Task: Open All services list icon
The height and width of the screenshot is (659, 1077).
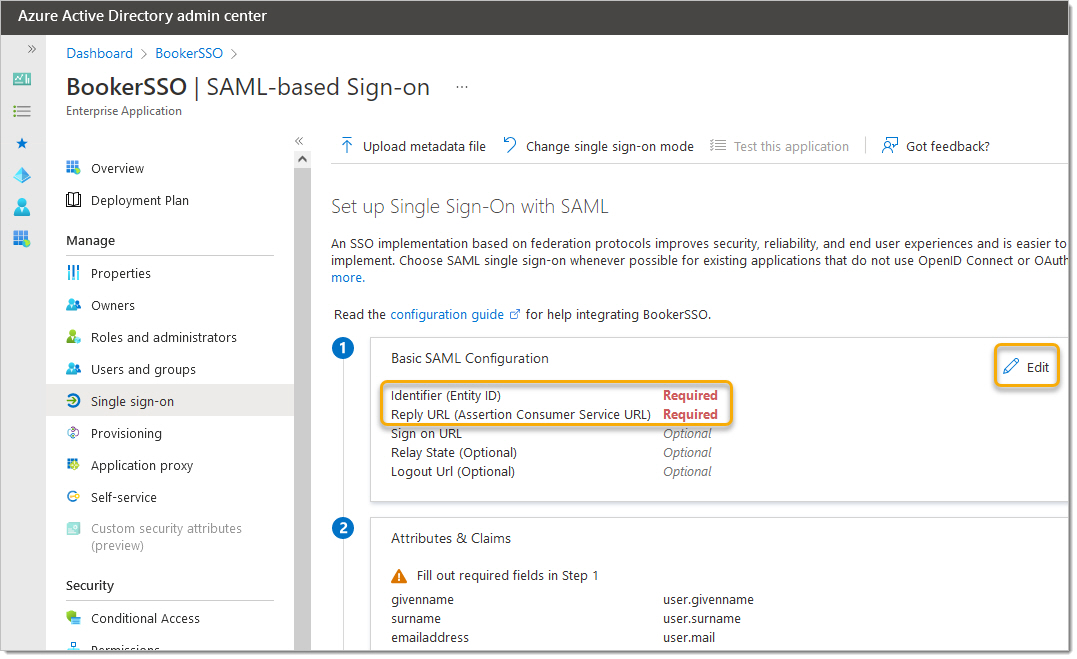Action: click(22, 111)
